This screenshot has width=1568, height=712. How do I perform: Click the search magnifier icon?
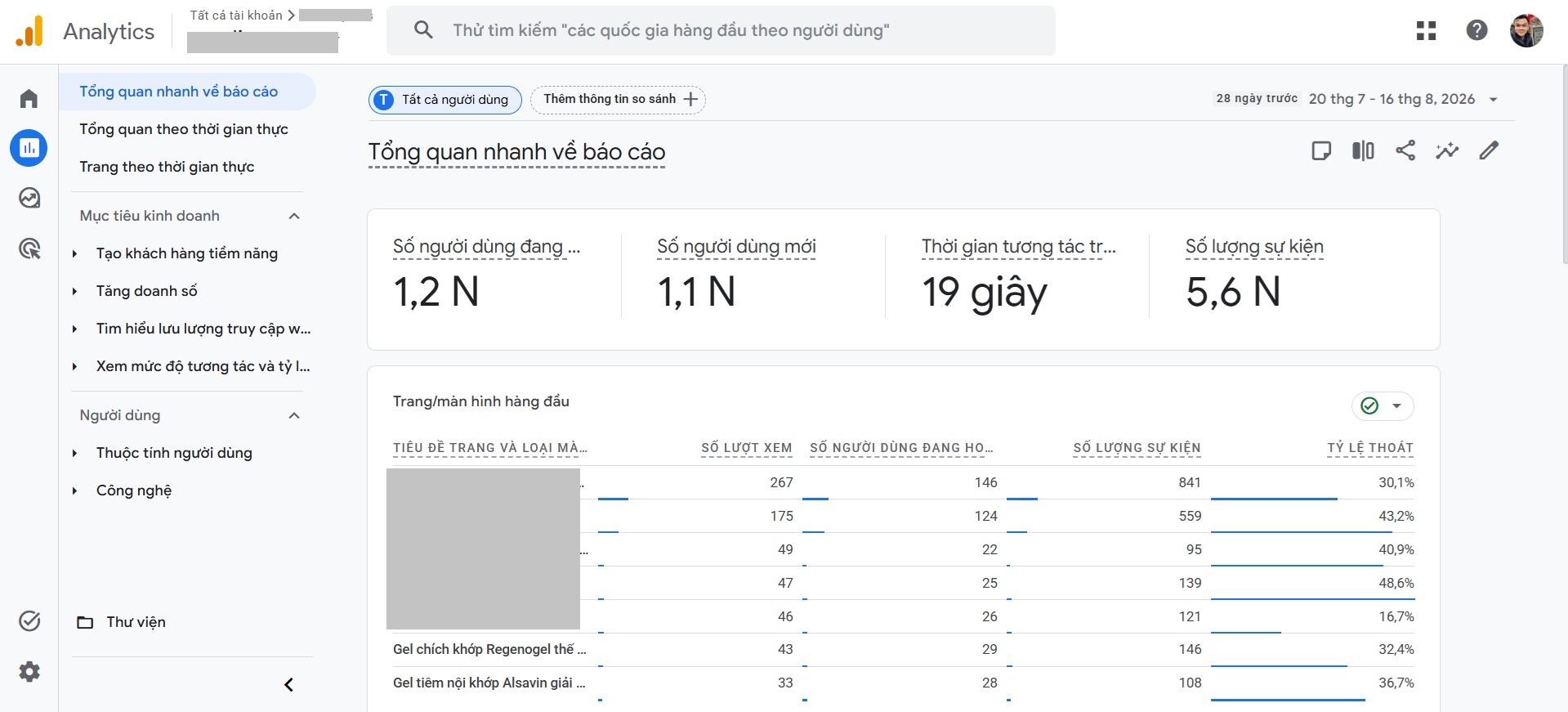point(423,30)
